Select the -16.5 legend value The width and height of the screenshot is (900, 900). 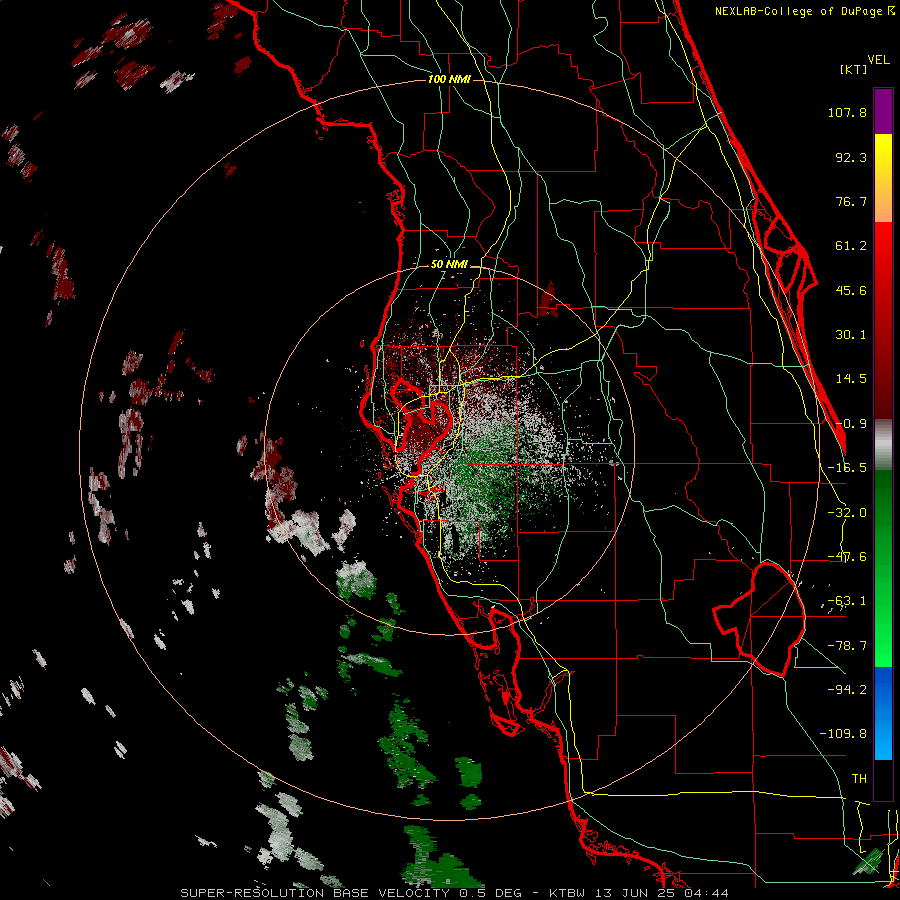pos(847,468)
